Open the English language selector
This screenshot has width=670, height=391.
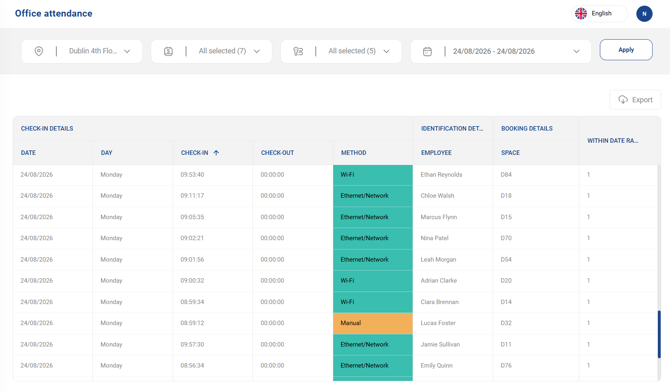click(600, 14)
